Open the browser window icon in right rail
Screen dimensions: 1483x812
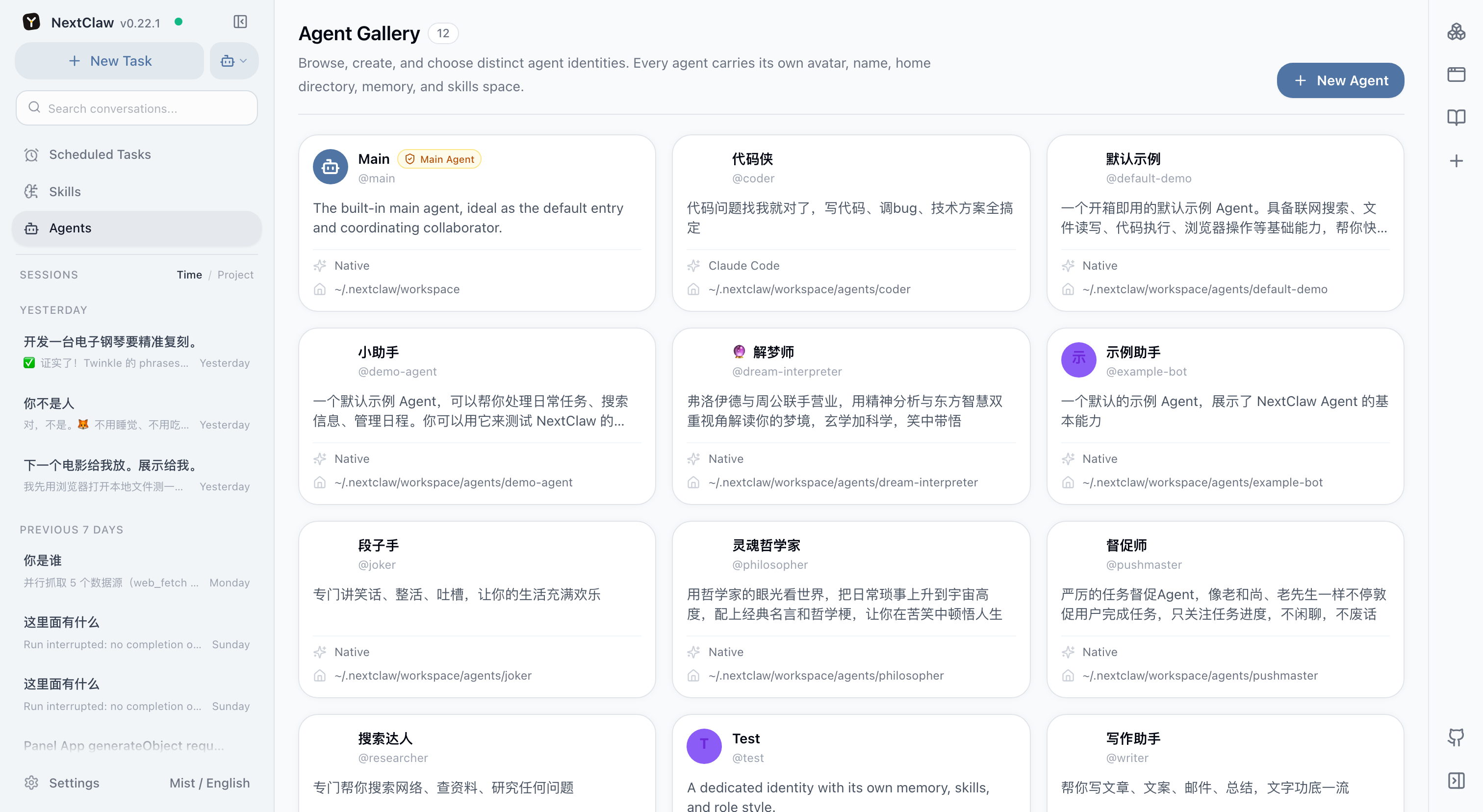(x=1456, y=74)
